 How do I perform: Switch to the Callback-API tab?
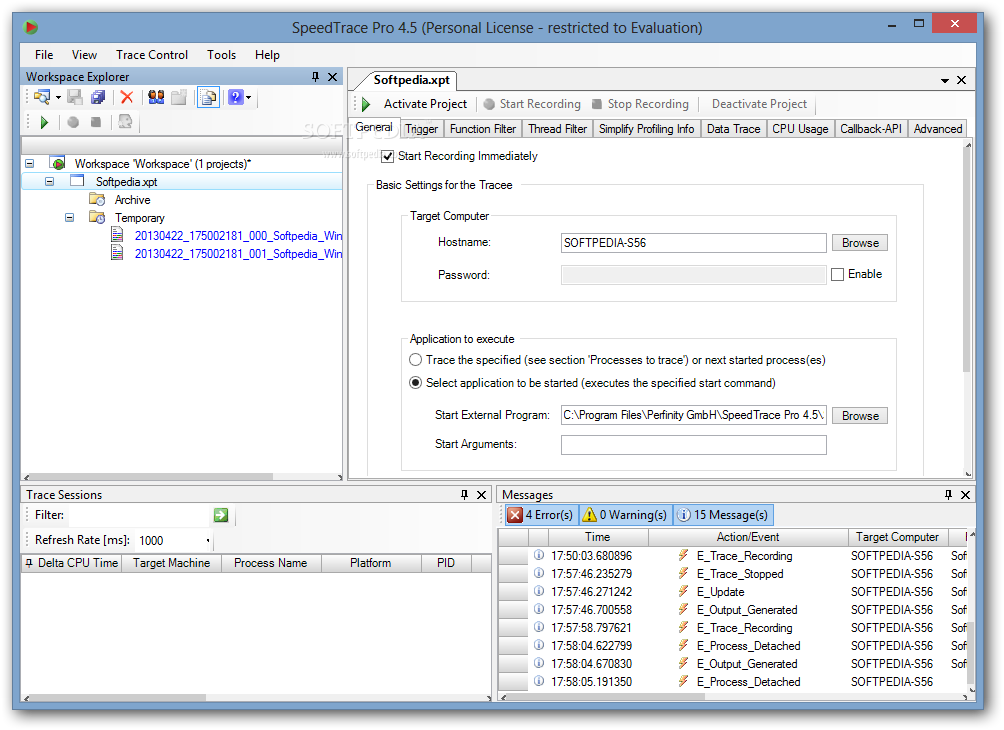pos(871,129)
